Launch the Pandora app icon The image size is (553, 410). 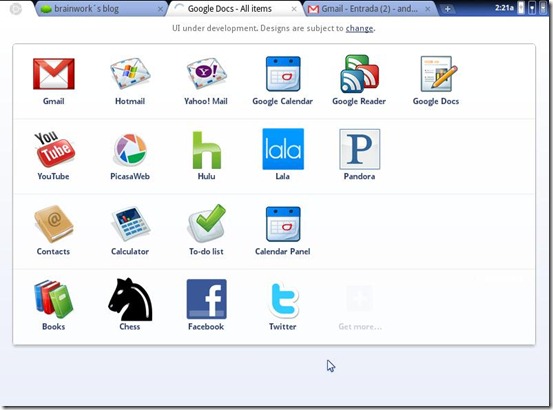pyautogui.click(x=359, y=149)
